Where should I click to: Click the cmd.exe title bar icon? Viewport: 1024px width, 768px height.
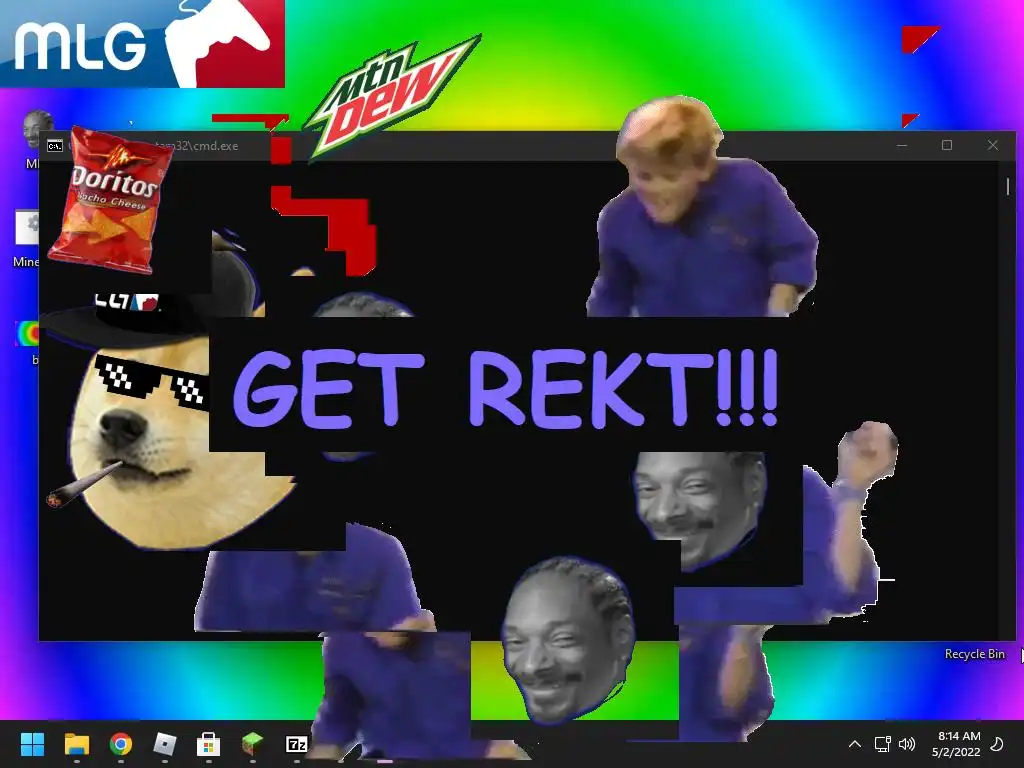pos(55,146)
